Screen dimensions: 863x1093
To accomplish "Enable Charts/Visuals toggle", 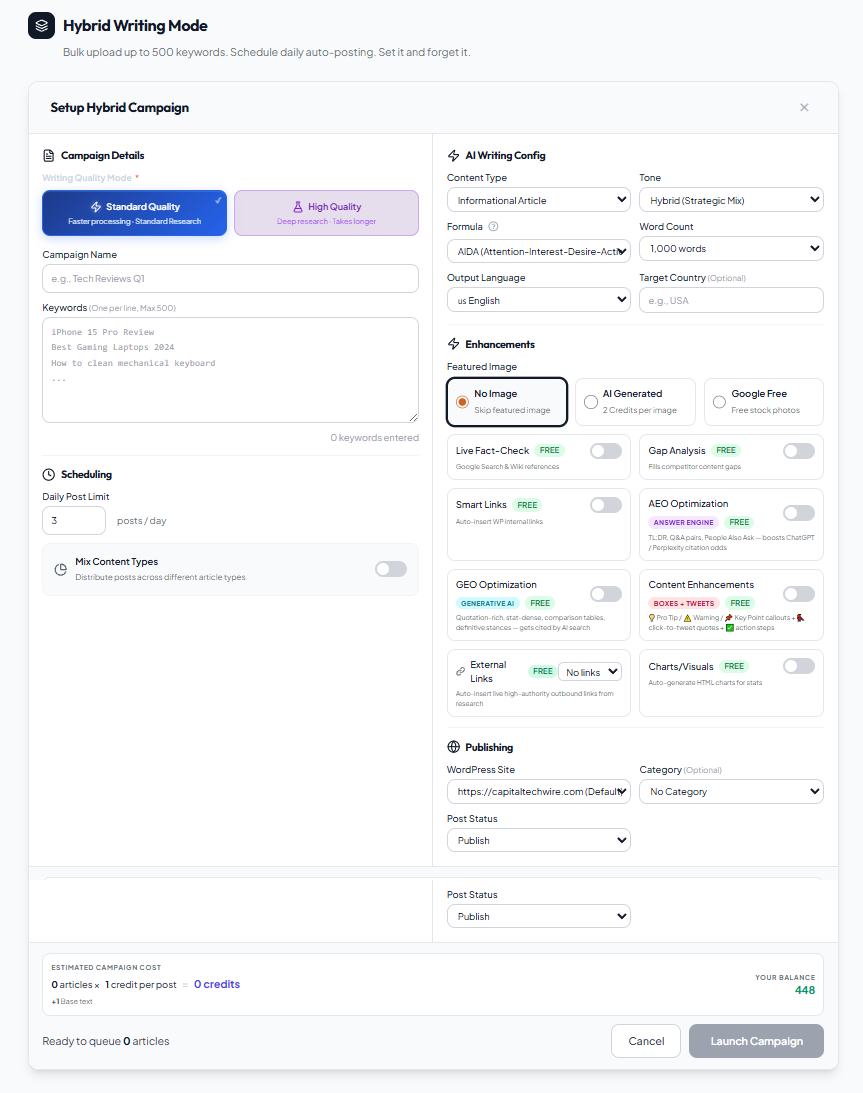I will pyautogui.click(x=799, y=666).
